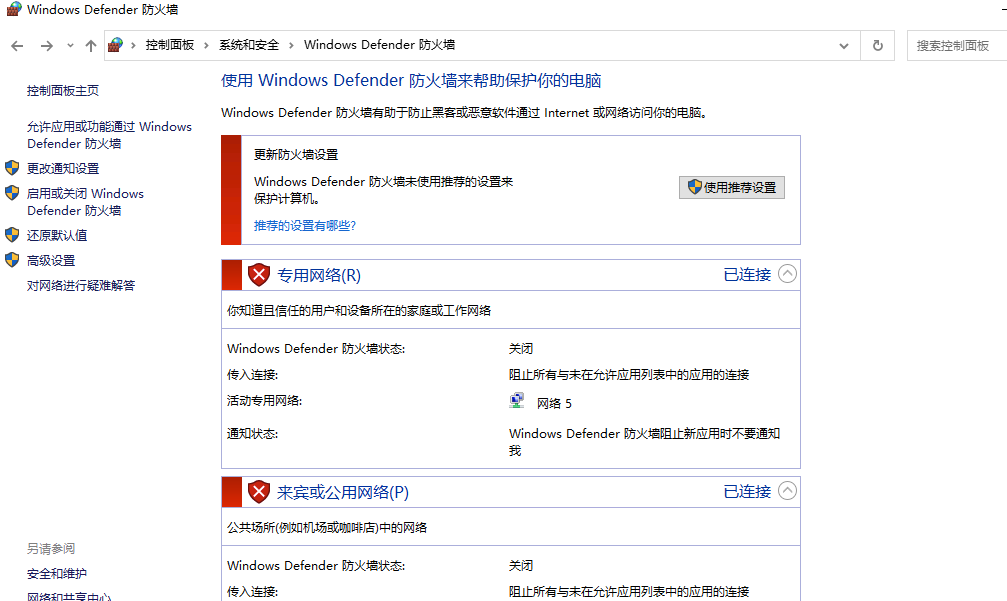Click the 专用网络(R) section heading

(319, 275)
